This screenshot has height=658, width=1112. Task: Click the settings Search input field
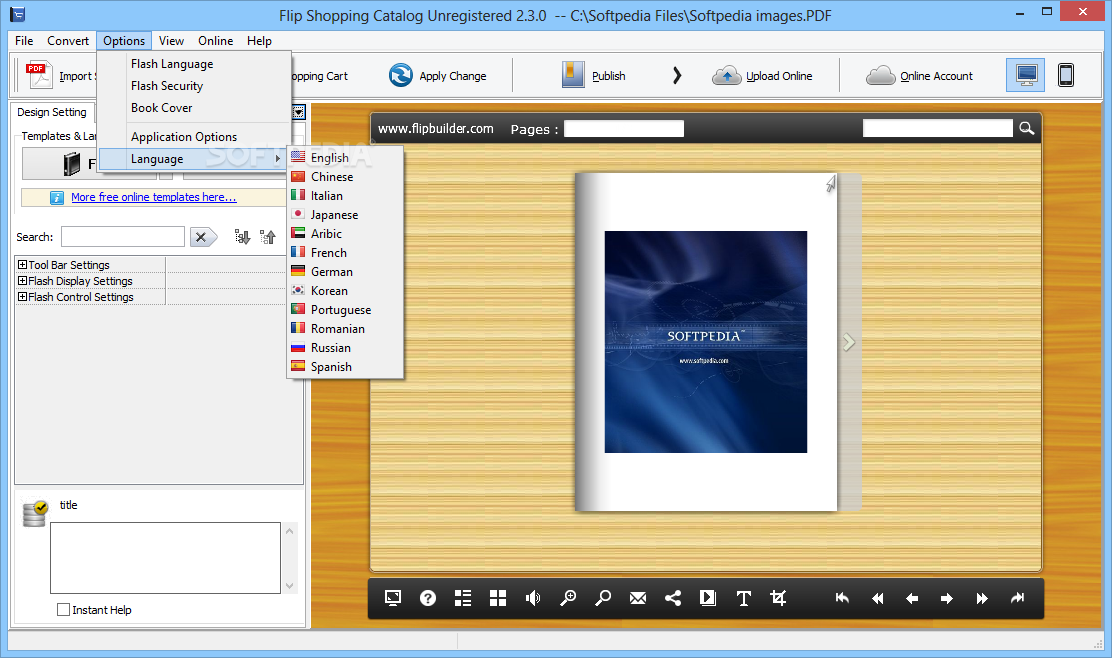tap(123, 237)
